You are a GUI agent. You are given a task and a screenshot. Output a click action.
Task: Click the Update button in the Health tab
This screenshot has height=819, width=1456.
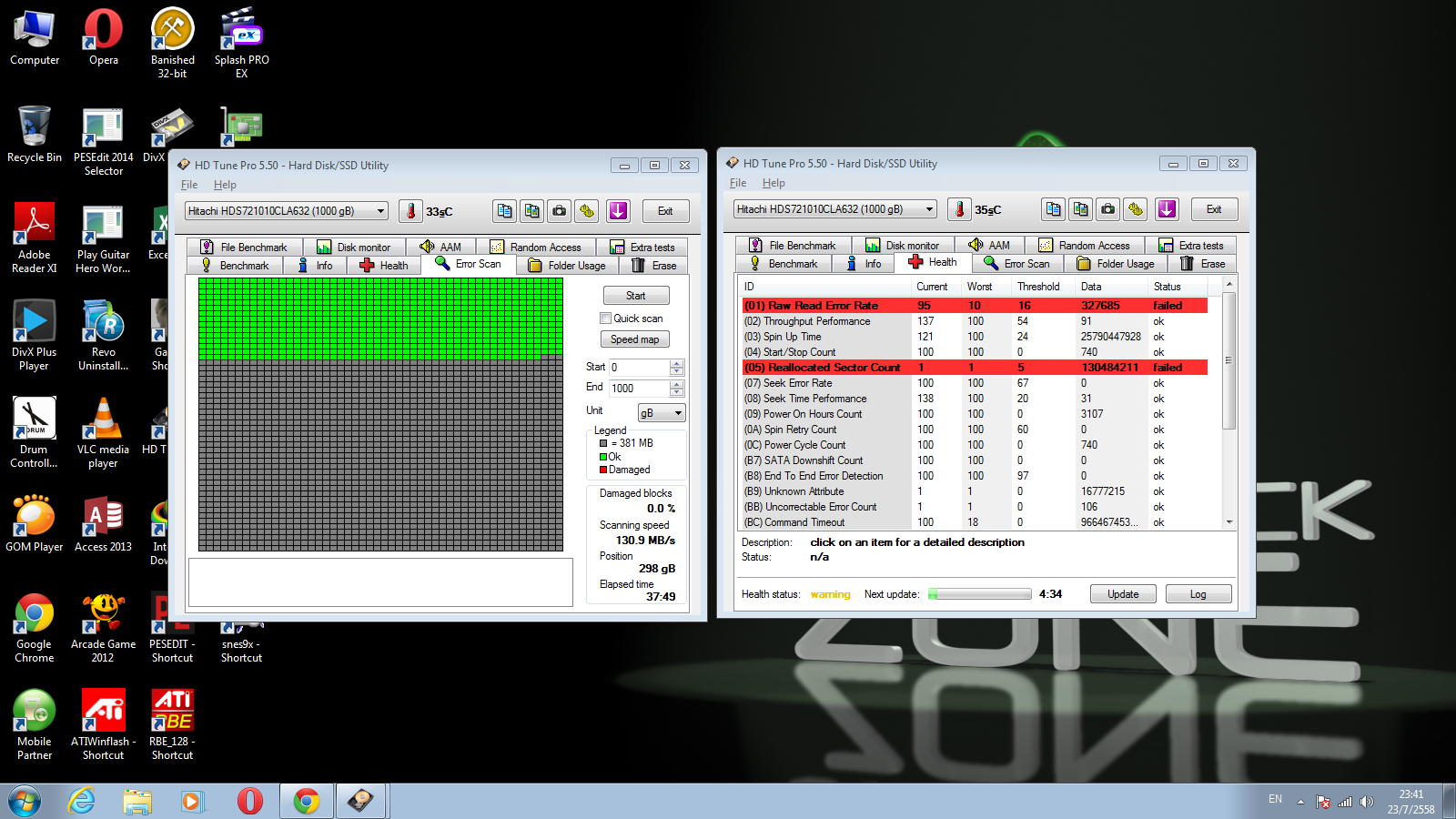[1123, 594]
